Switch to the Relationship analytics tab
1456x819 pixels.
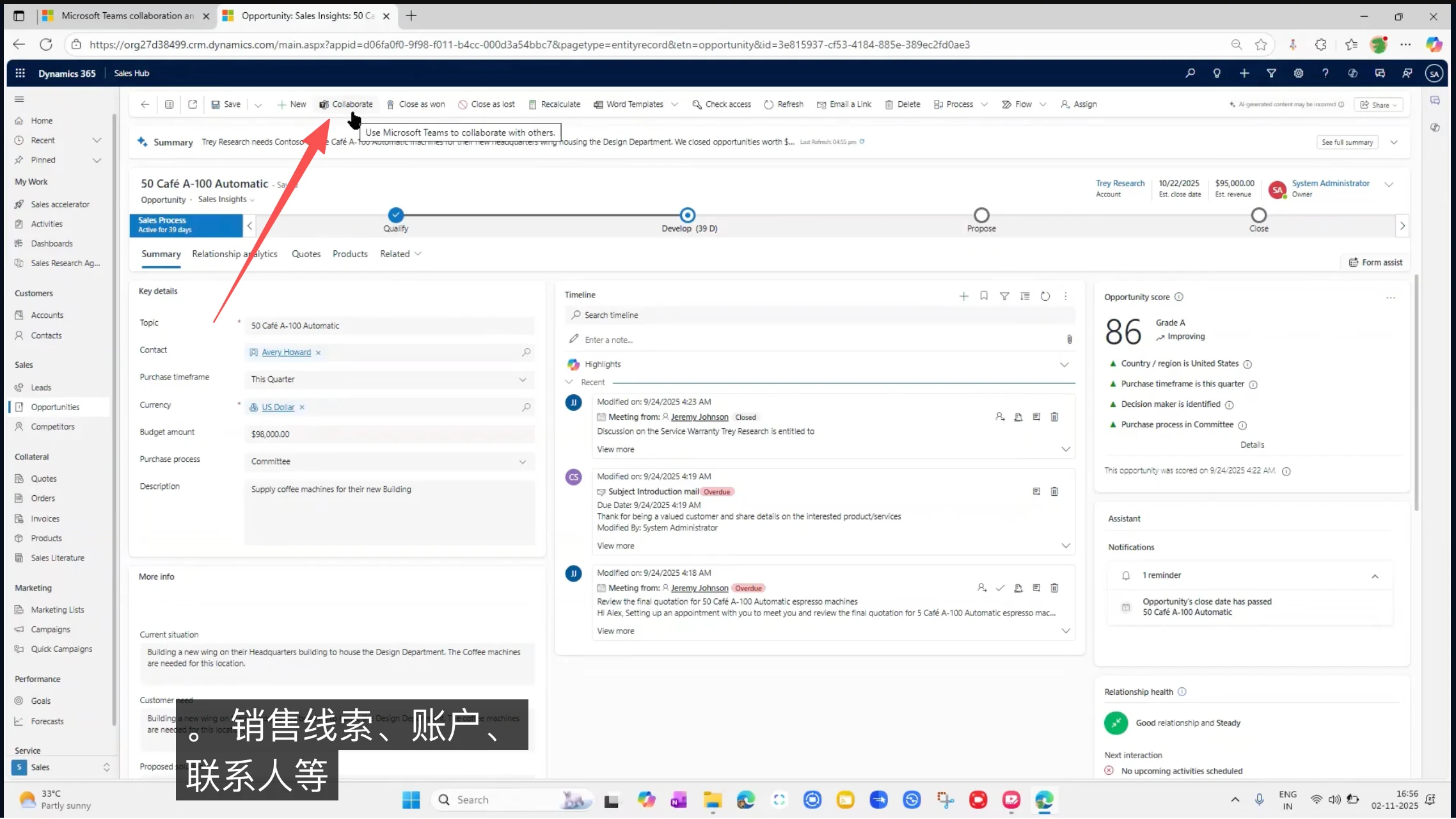pos(235,254)
